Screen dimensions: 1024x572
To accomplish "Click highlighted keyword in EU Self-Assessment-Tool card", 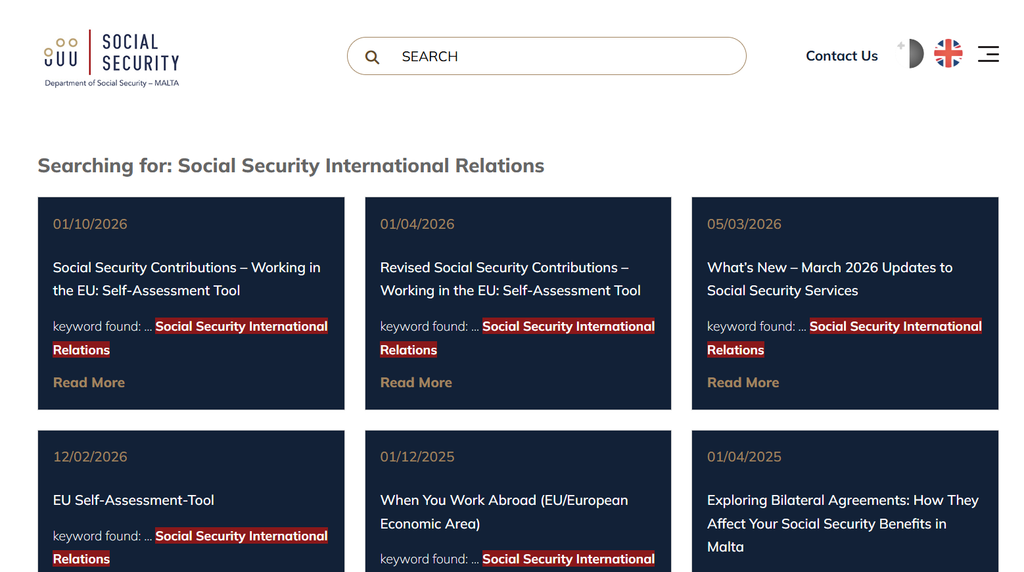I will click(242, 536).
